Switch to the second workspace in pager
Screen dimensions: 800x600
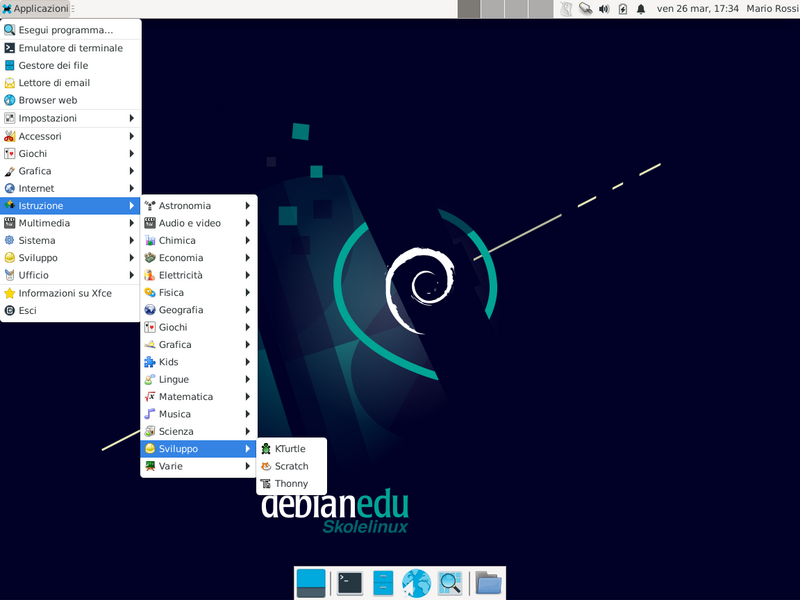(x=493, y=9)
